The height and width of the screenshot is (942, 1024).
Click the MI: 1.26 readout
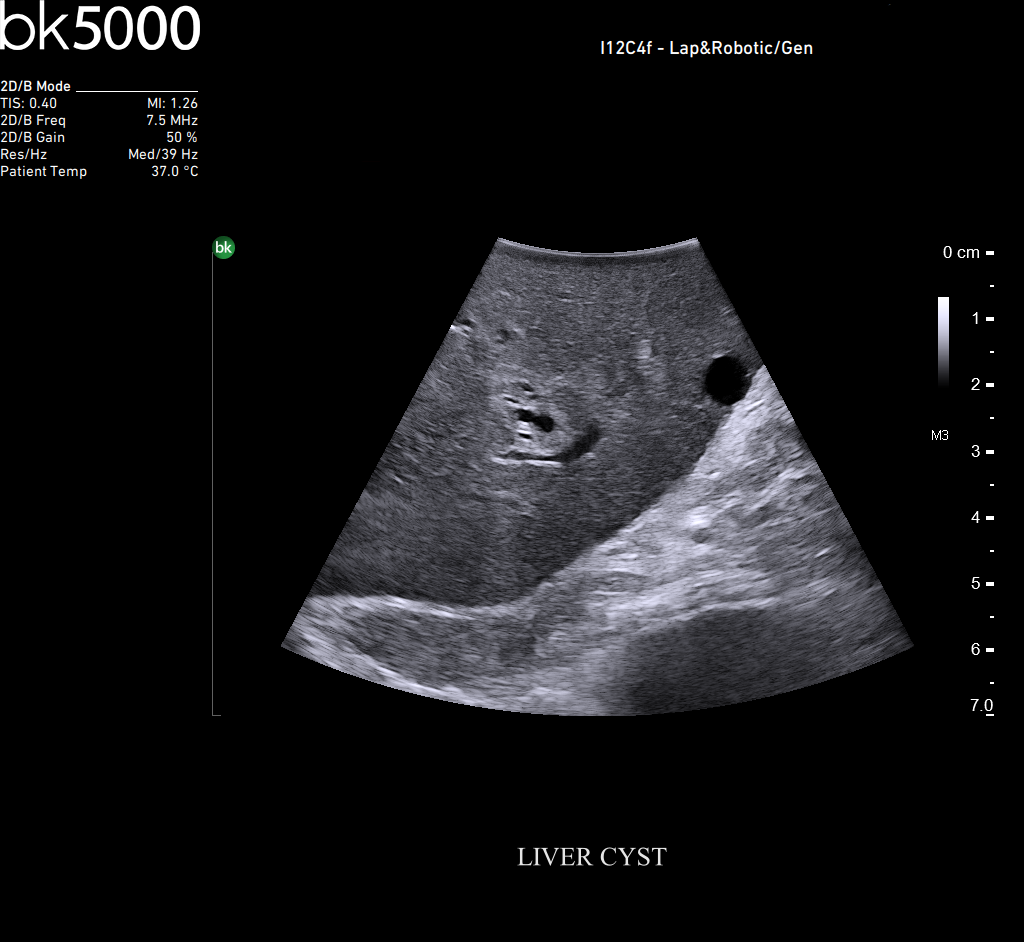pyautogui.click(x=172, y=103)
